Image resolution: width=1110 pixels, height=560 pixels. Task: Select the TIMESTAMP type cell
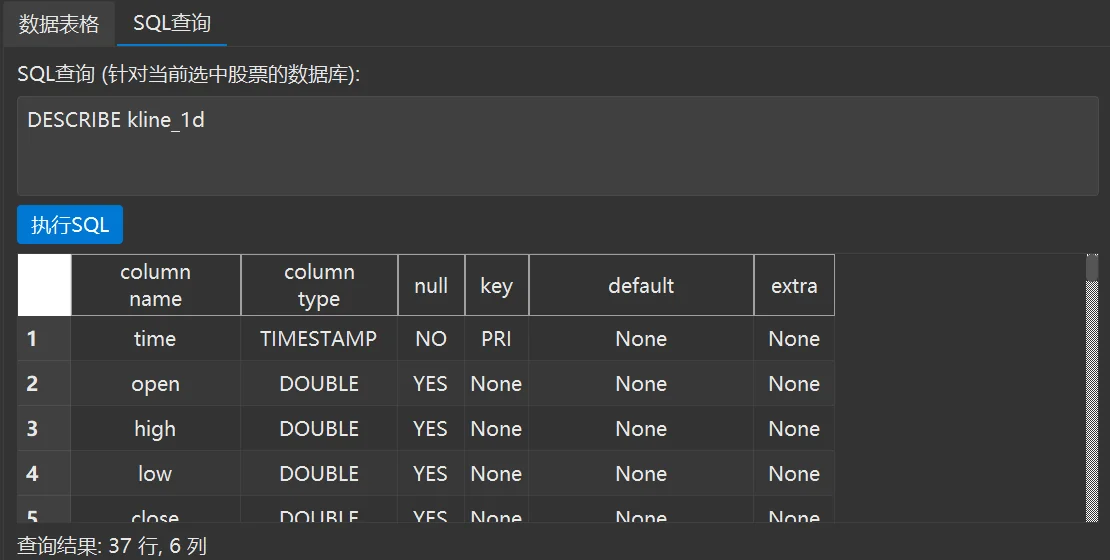pyautogui.click(x=319, y=338)
